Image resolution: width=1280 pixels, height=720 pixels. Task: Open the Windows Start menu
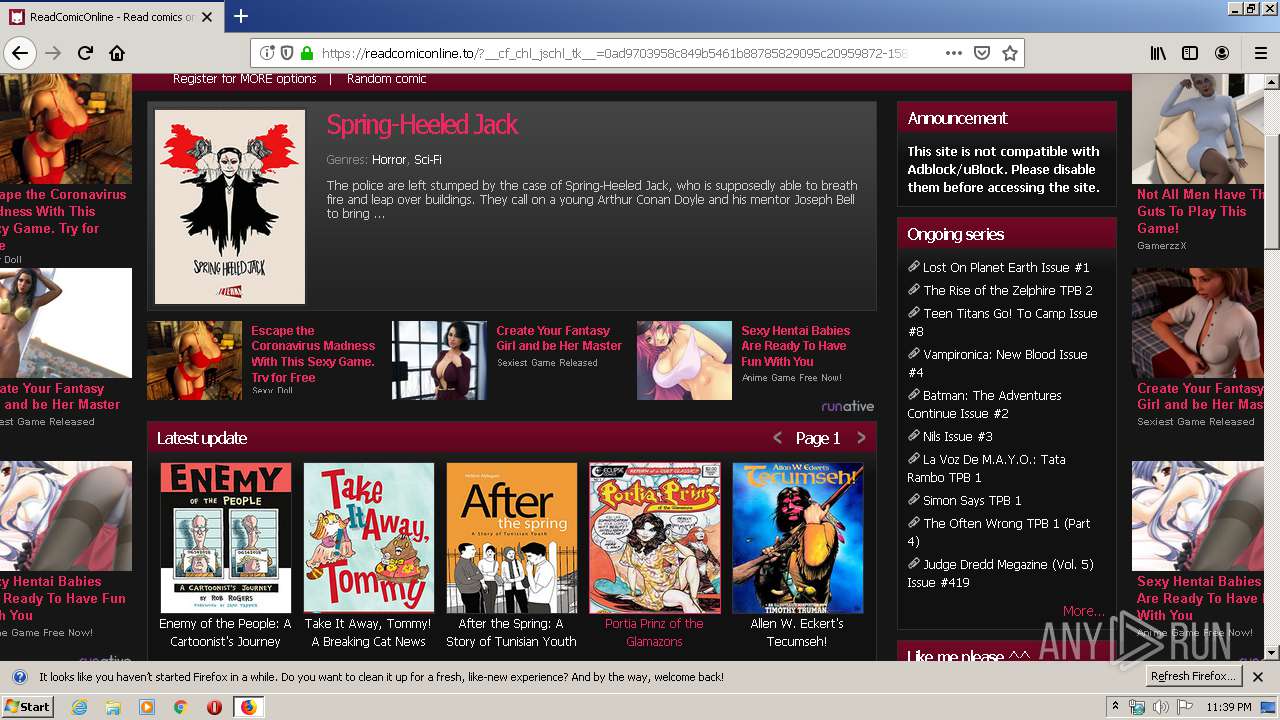click(x=28, y=707)
